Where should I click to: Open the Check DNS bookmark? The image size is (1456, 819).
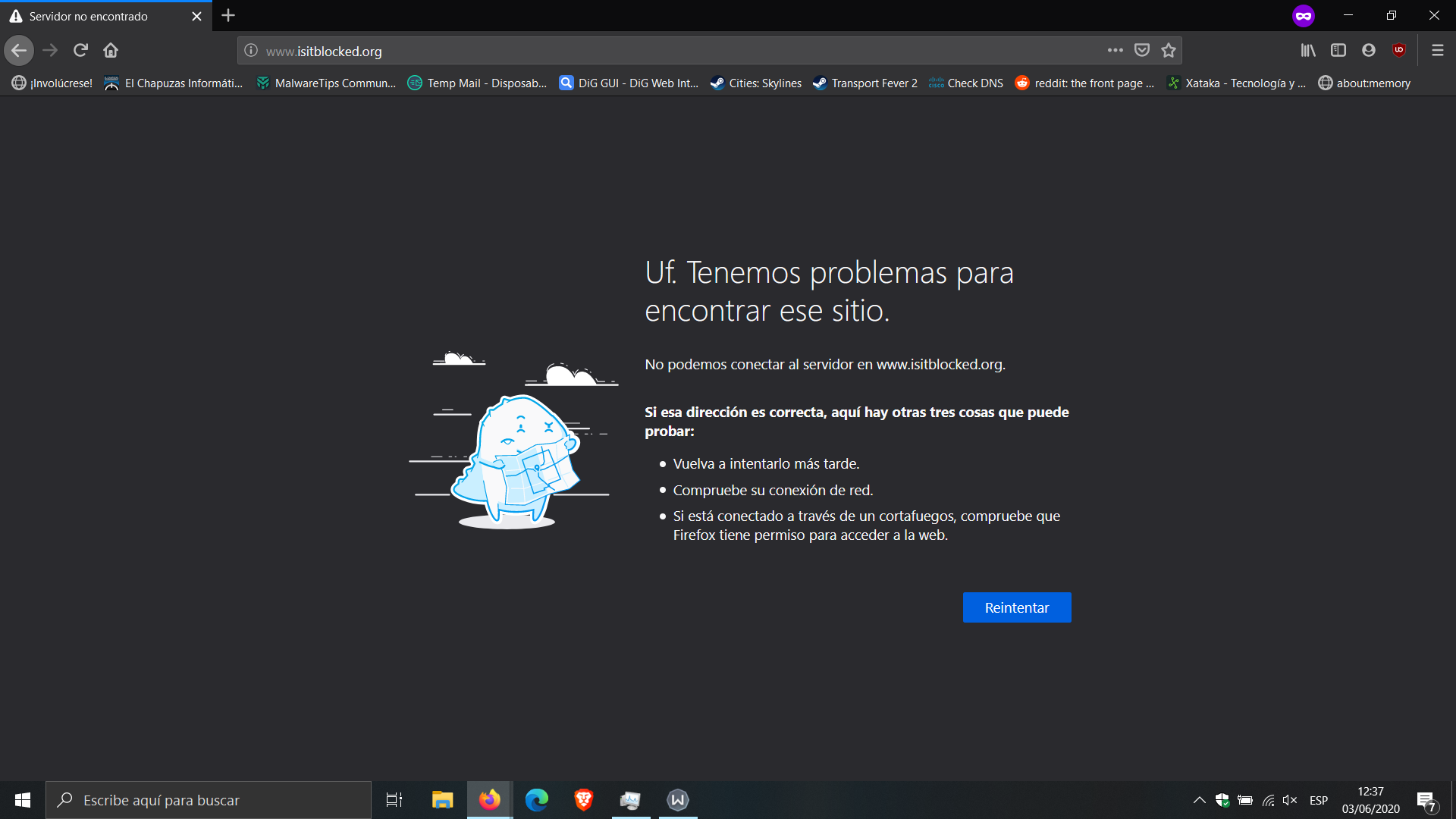click(966, 83)
